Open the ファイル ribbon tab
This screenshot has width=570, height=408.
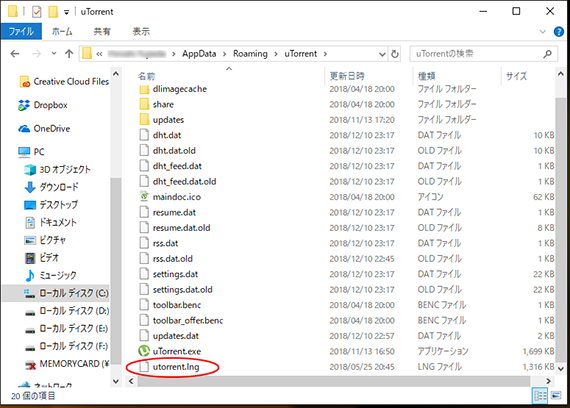pyautogui.click(x=21, y=31)
